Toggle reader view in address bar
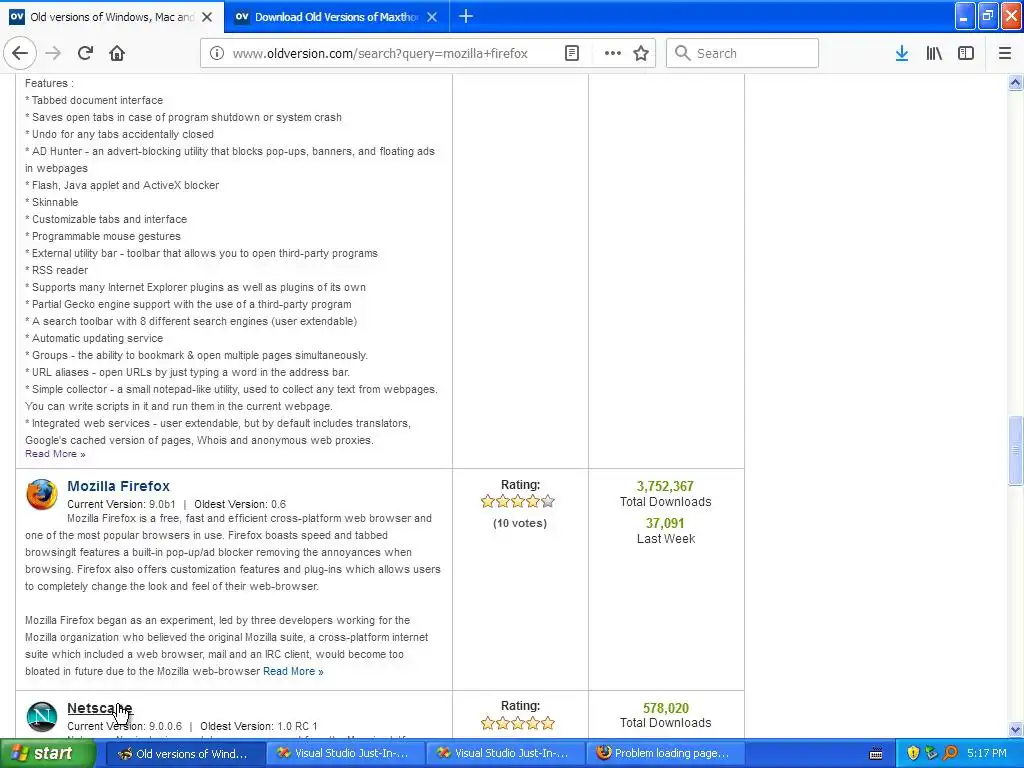This screenshot has height=768, width=1024. 571,53
